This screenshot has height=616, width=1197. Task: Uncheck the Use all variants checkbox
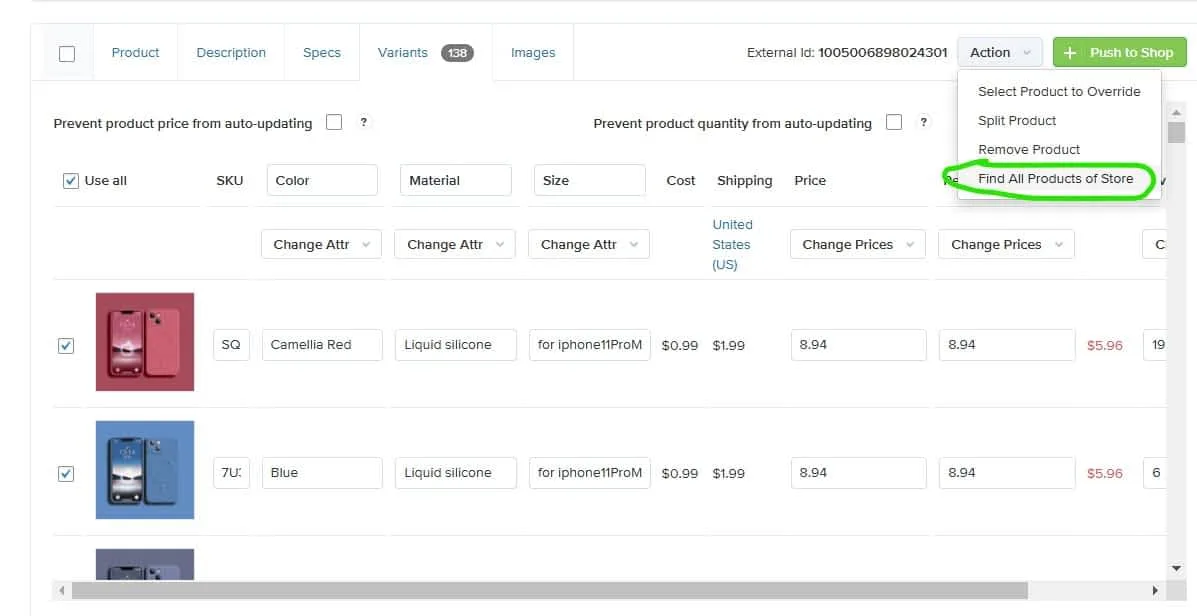tap(70, 181)
